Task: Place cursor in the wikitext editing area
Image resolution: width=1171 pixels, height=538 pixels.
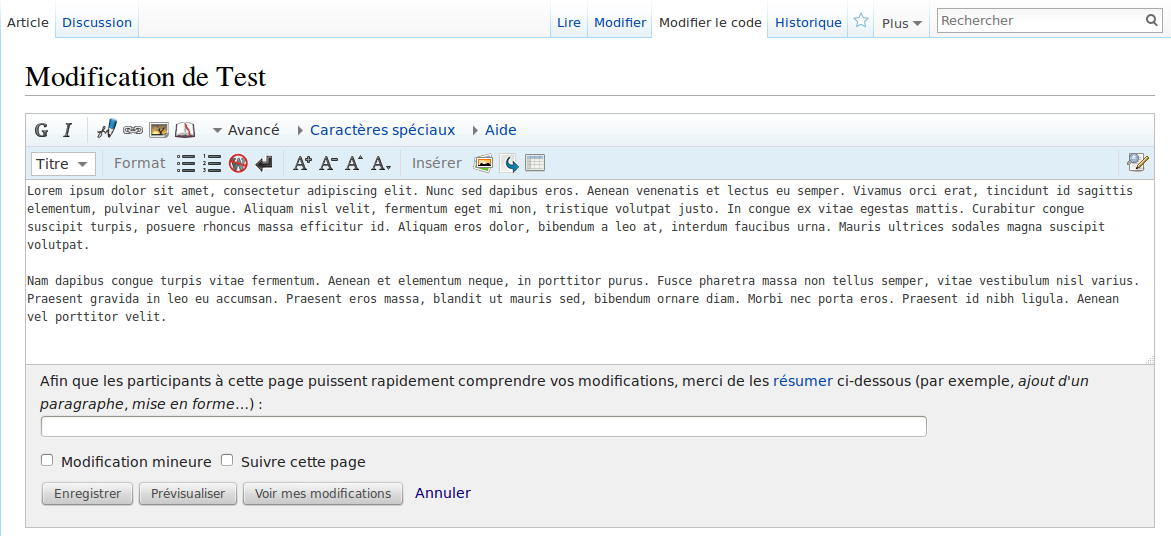Action: click(x=590, y=271)
